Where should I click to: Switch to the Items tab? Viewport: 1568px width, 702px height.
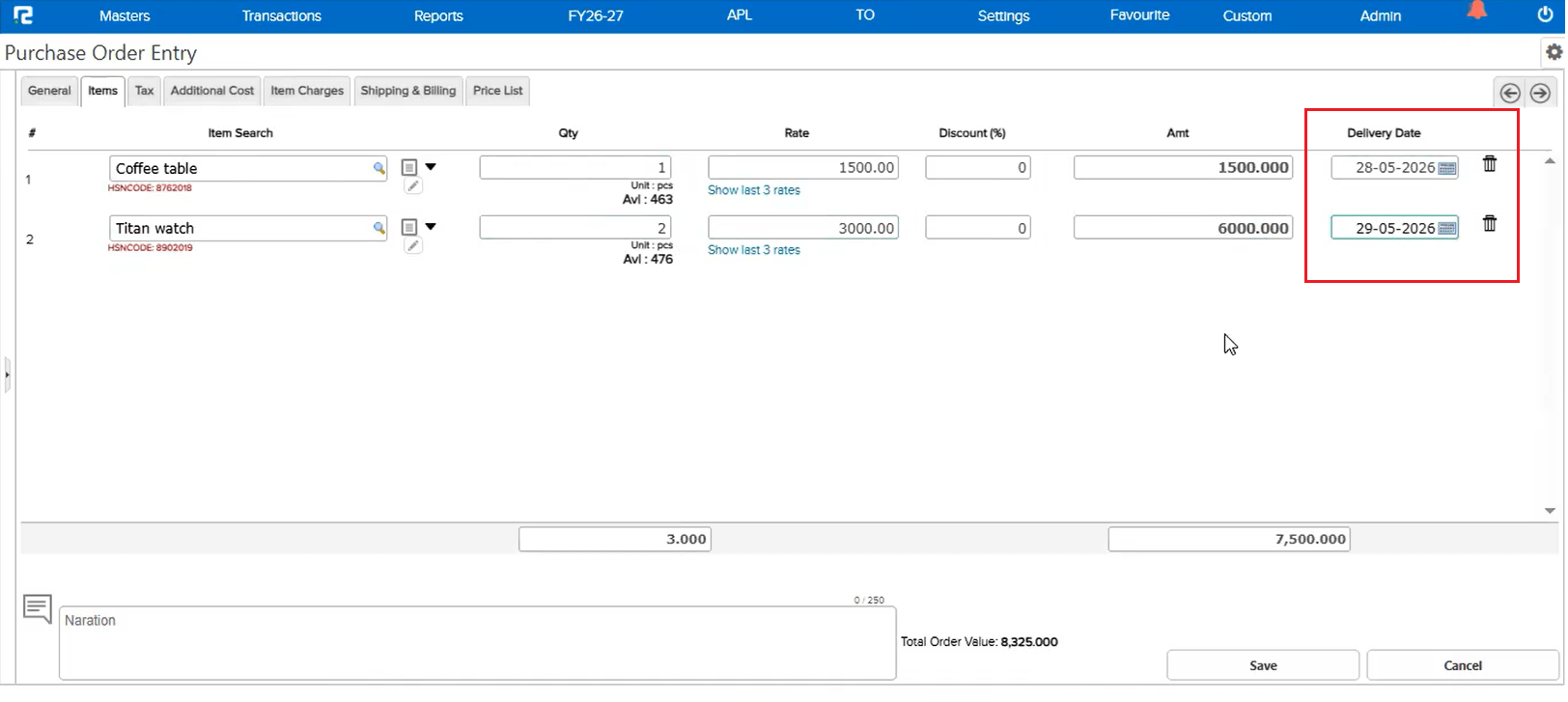[x=102, y=91]
